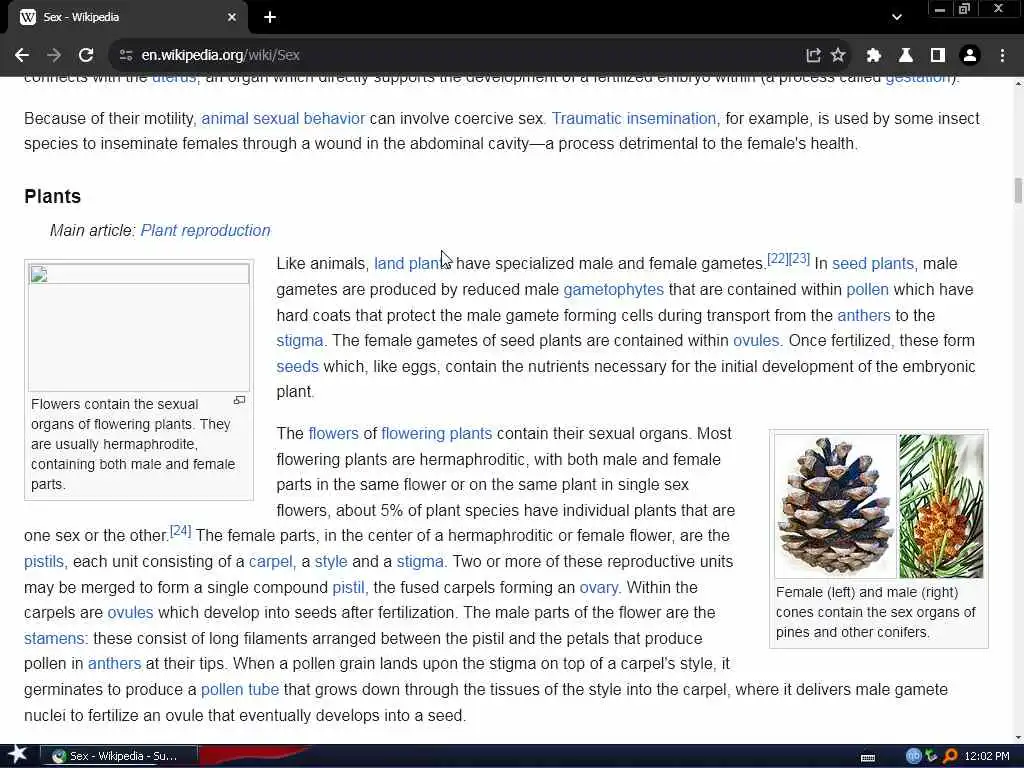The width and height of the screenshot is (1024, 768).
Task: Click the green tray icon
Action: [931, 756]
